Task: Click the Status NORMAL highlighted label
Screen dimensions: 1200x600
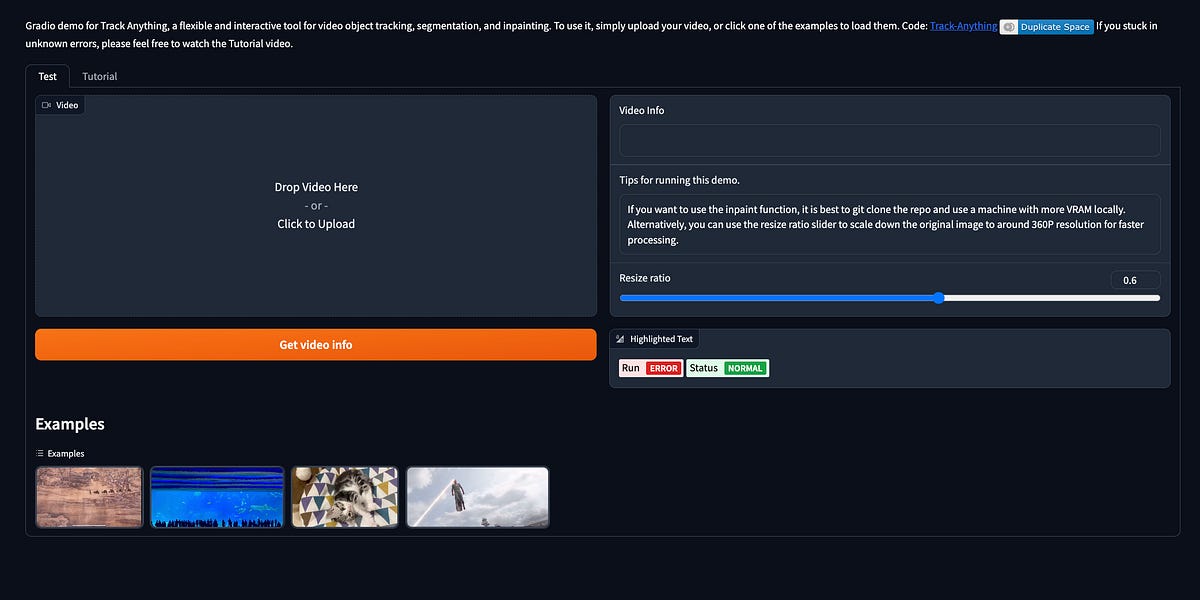Action: click(727, 368)
